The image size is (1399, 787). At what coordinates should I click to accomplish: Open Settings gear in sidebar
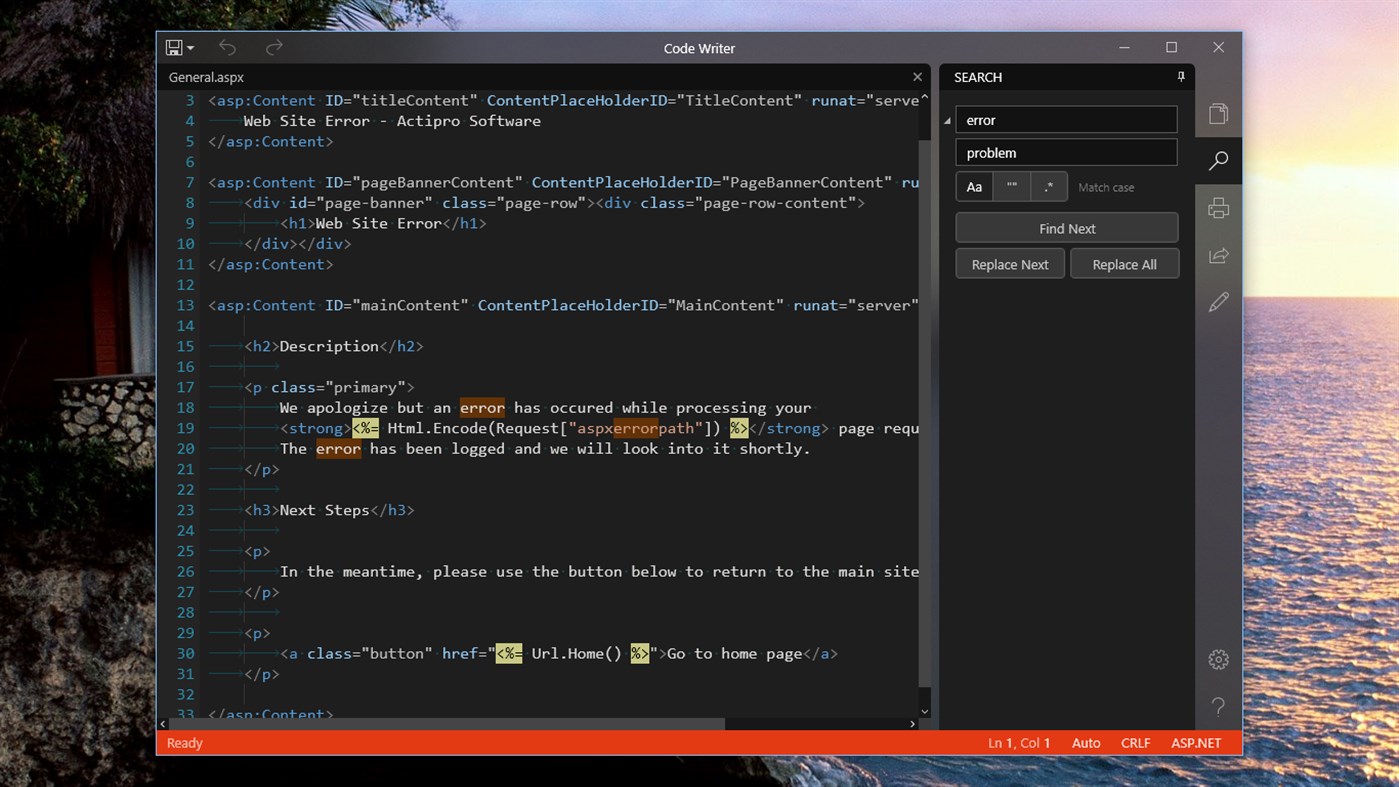pos(1218,660)
